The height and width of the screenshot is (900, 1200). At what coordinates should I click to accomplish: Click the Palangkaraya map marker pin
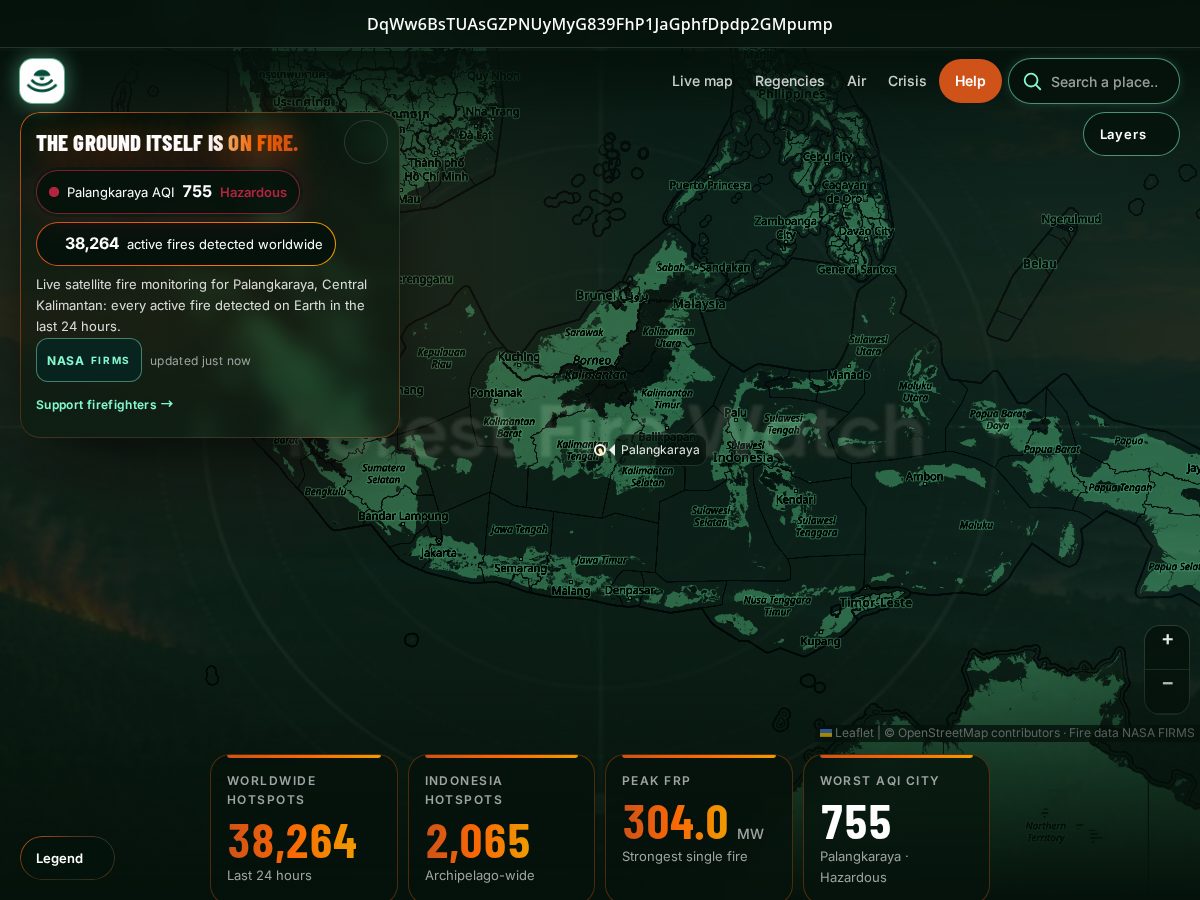tap(600, 450)
